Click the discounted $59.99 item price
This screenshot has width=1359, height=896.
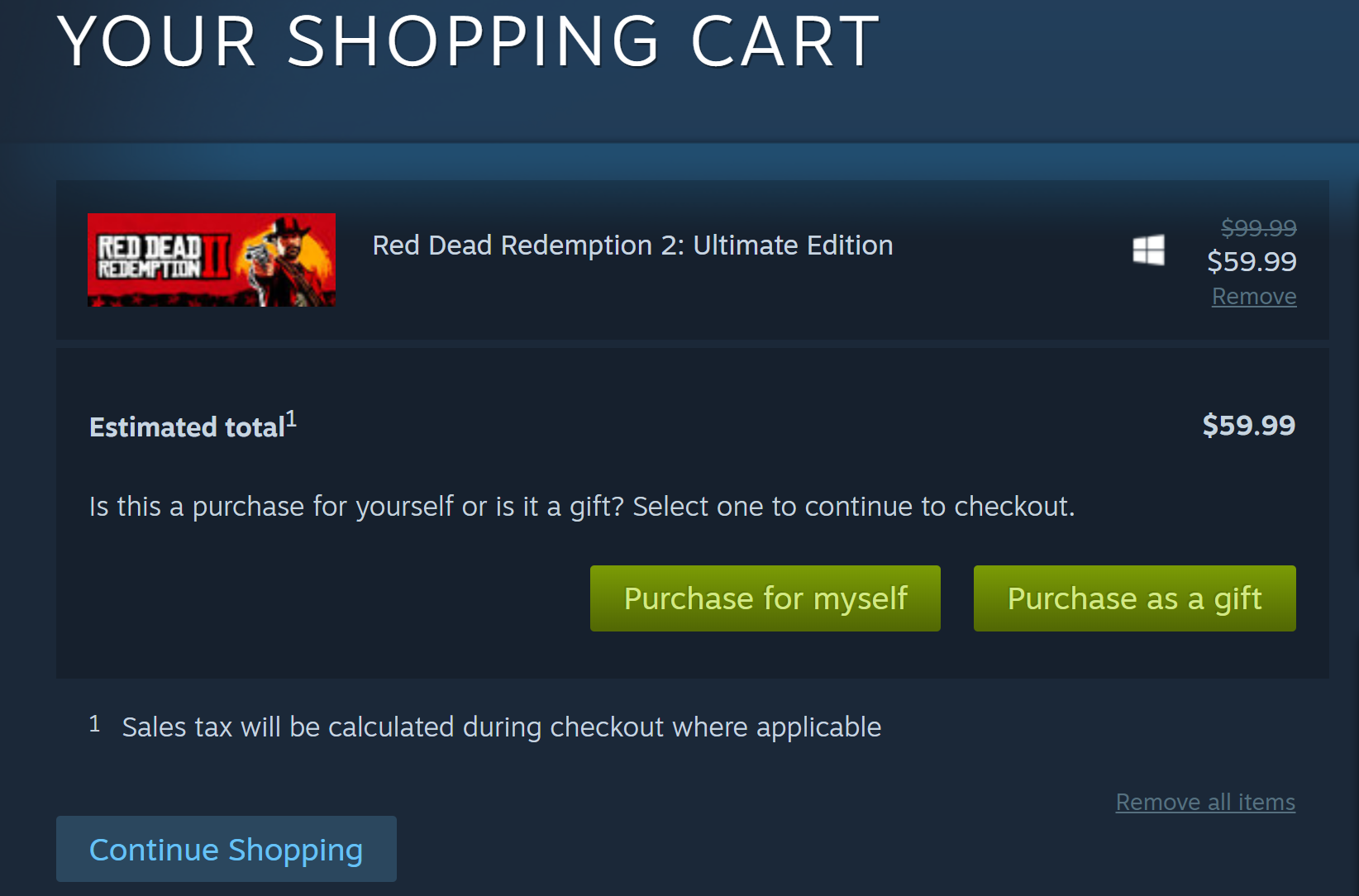pos(1252,261)
